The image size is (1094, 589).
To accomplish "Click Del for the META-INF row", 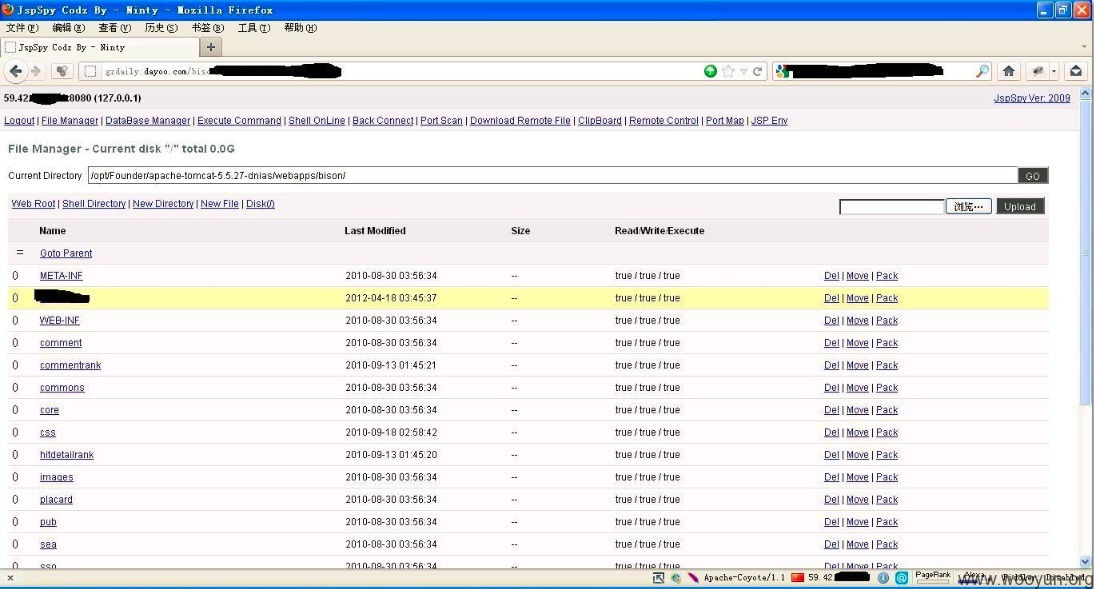I will tap(832, 276).
